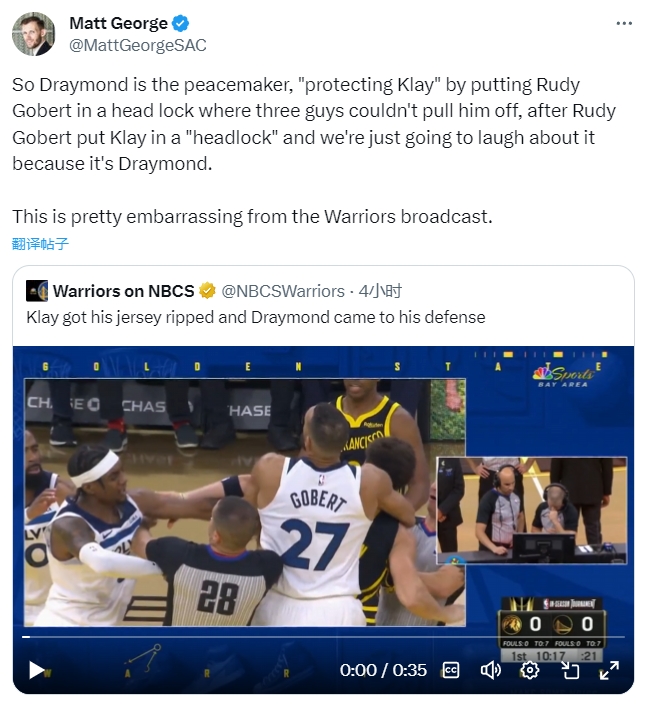Open the @NBCSWarriors handle
Viewport: 650px width, 707px height.
coord(283,291)
